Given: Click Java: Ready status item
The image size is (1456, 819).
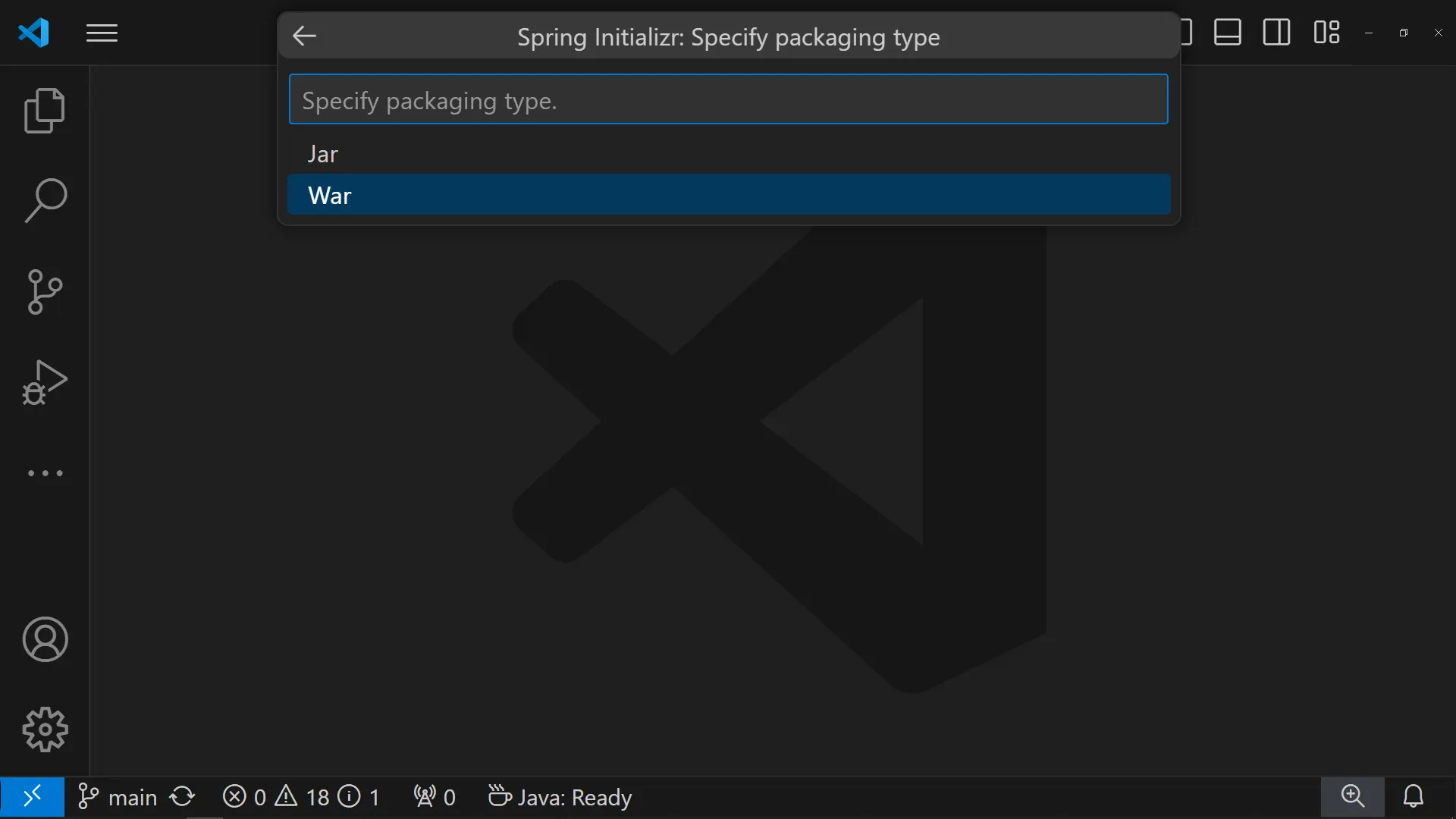Looking at the screenshot, I should tap(560, 797).
